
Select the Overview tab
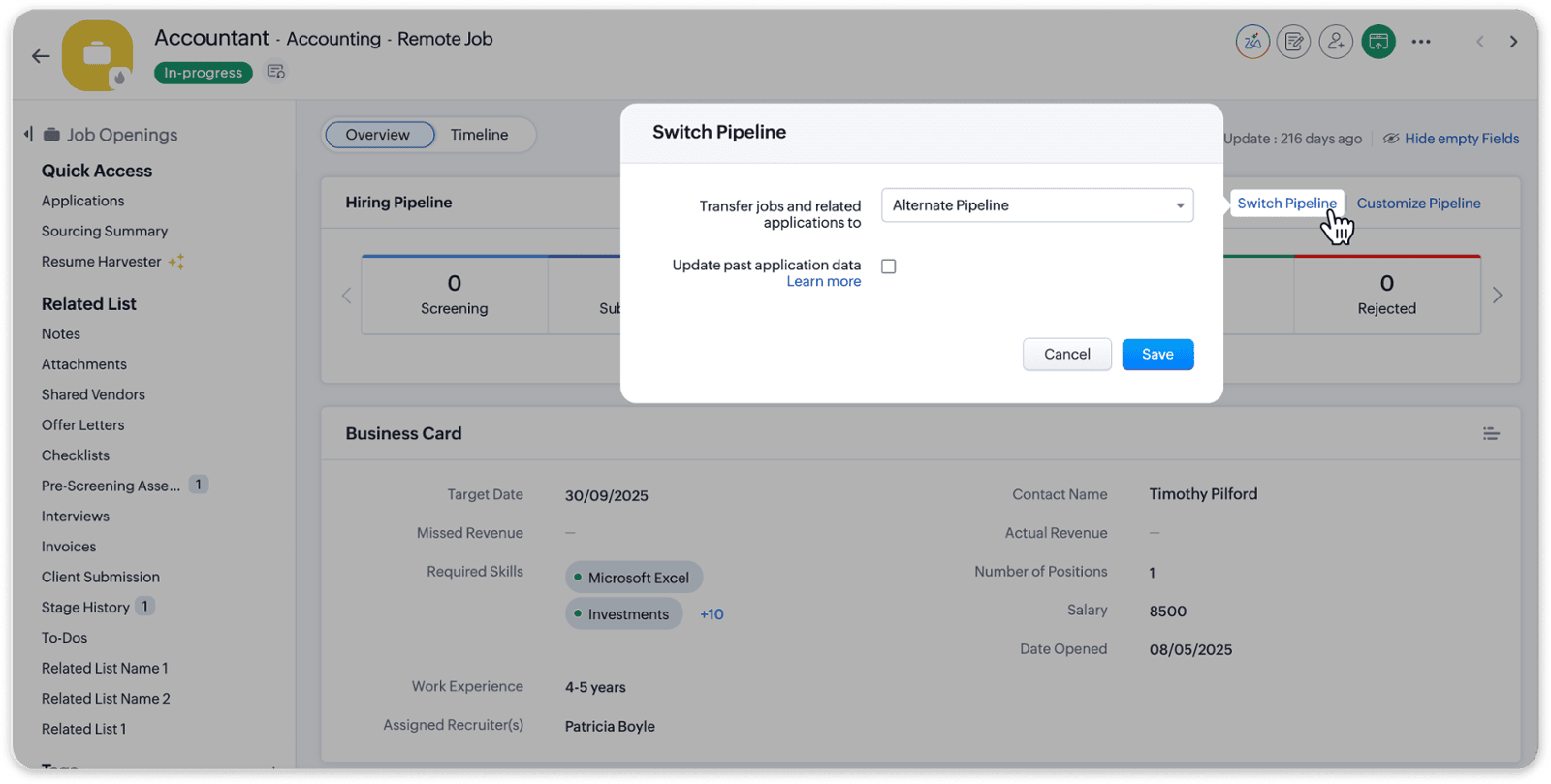point(378,135)
